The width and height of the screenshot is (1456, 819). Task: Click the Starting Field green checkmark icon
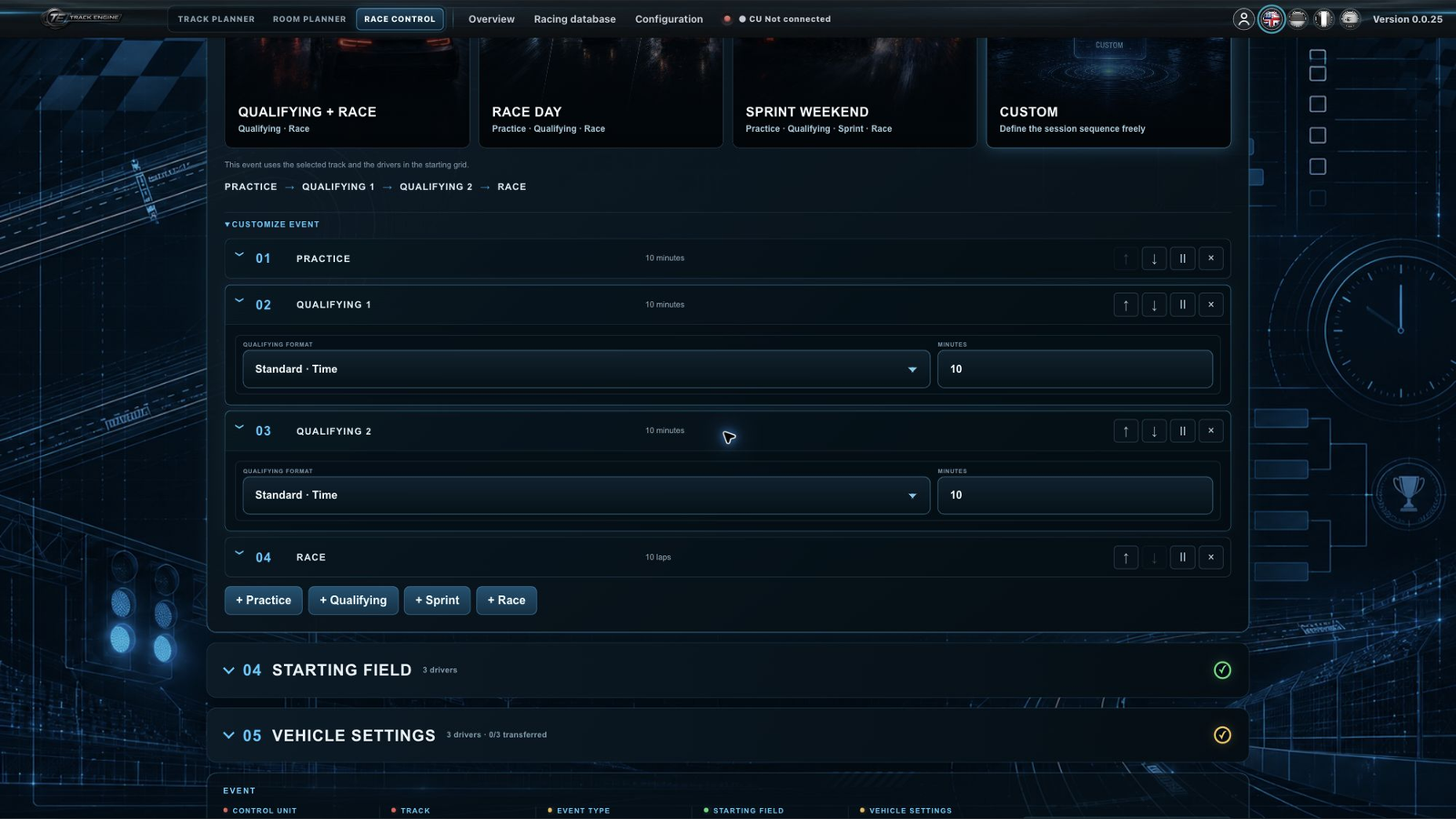pyautogui.click(x=1222, y=670)
